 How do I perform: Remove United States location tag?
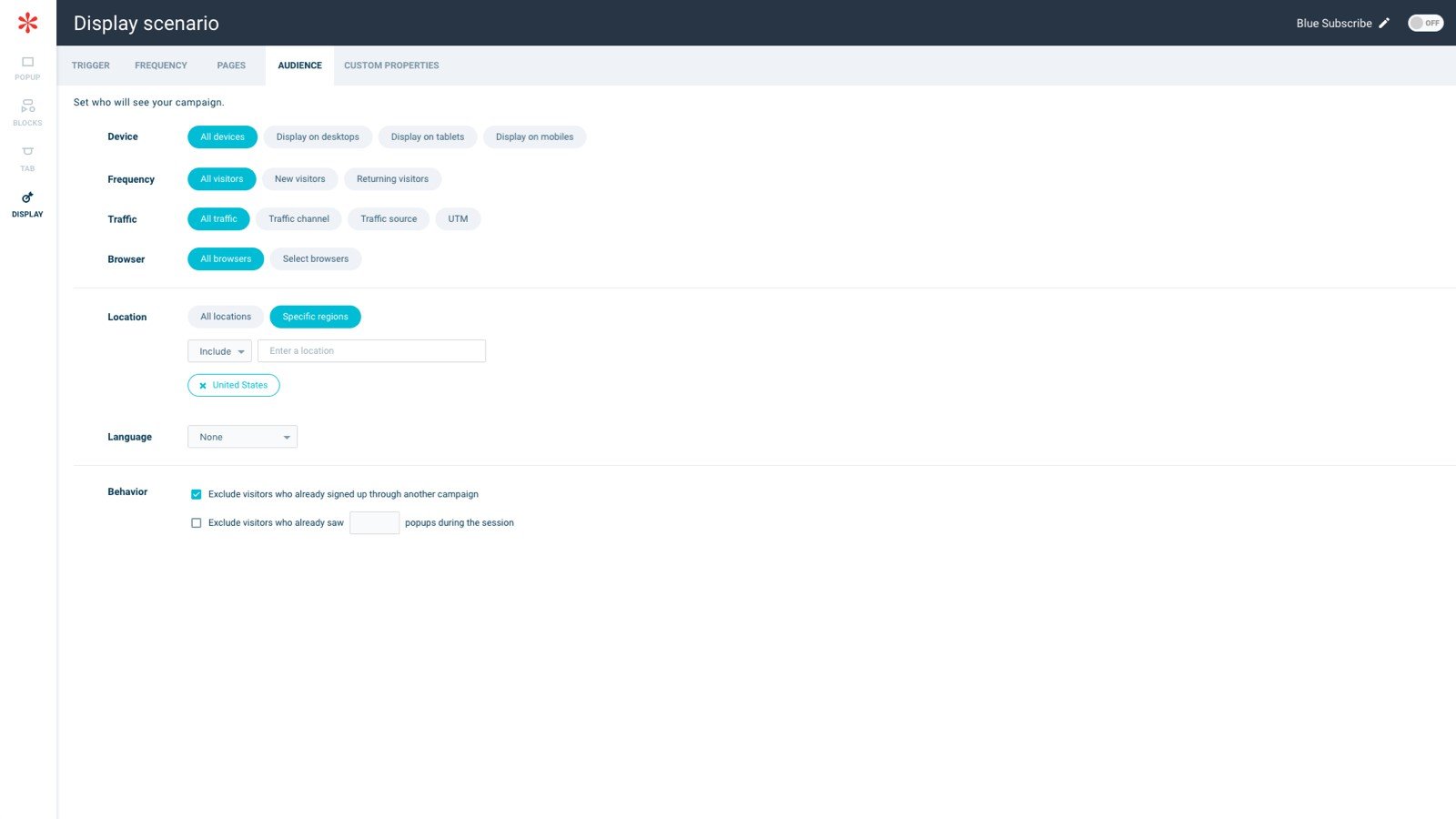click(203, 386)
